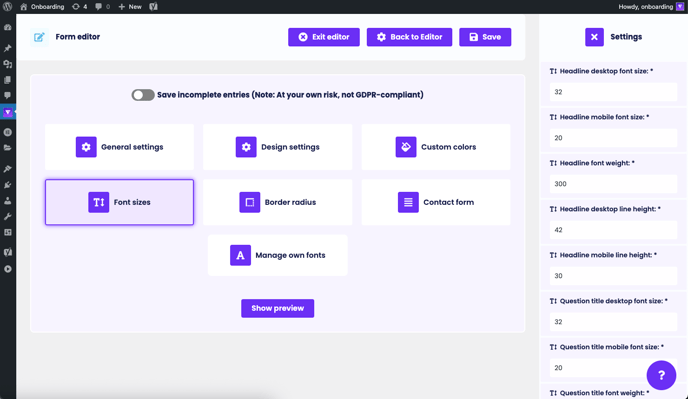Select the purple funnel plugin sidebar icon

tap(7, 112)
